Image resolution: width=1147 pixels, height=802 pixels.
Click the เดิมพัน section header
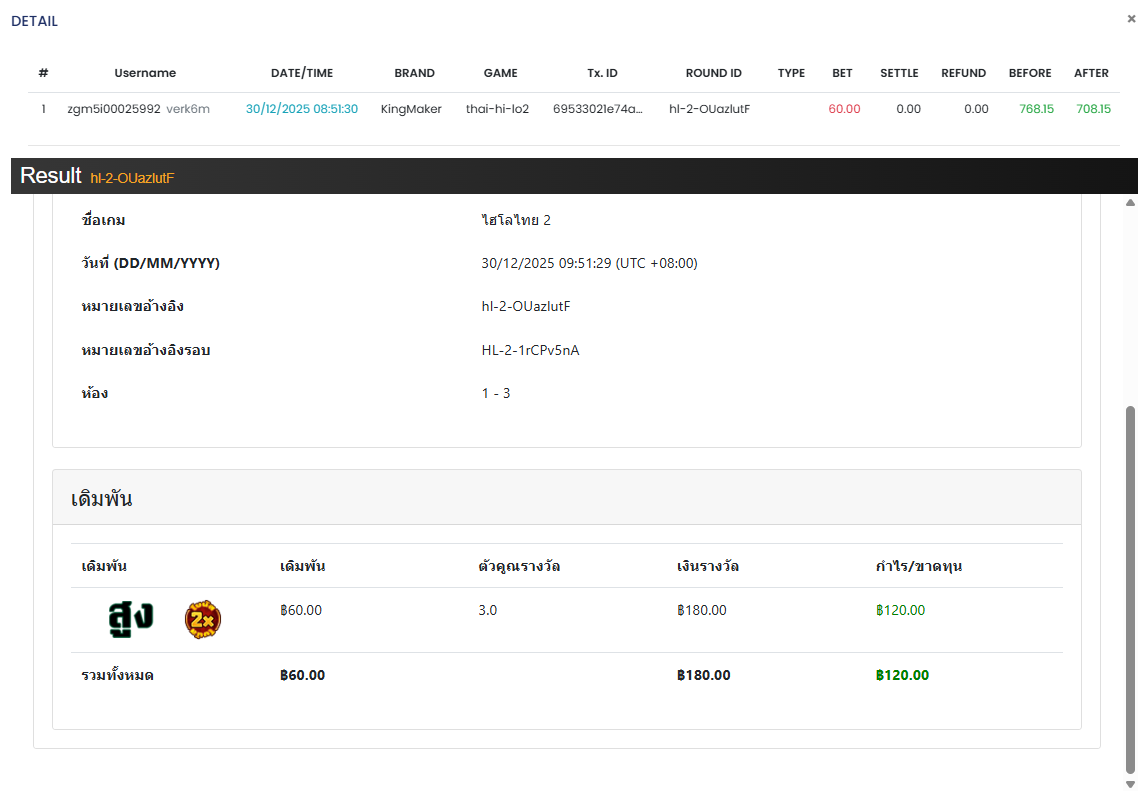pos(102,498)
